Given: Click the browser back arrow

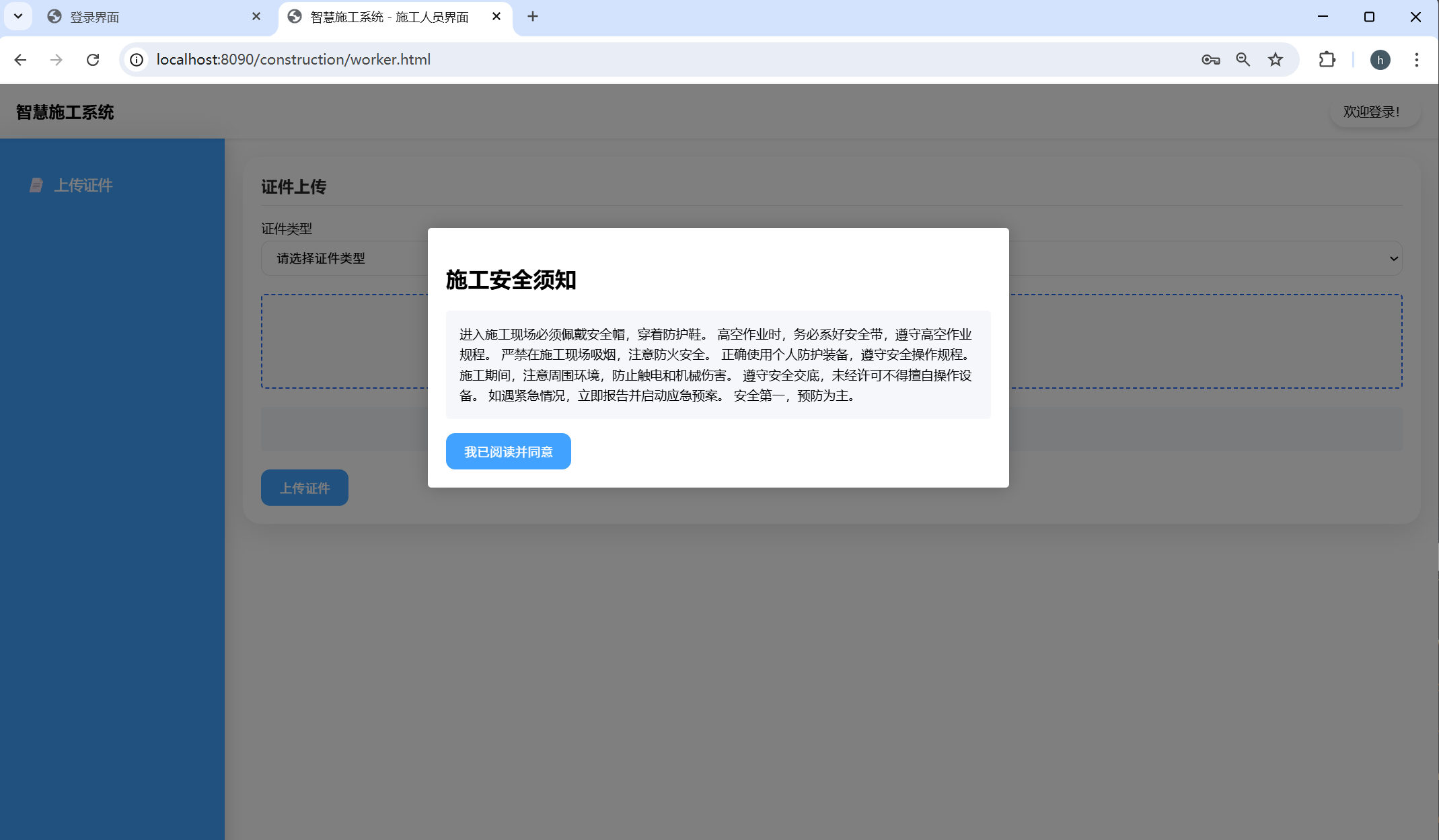Looking at the screenshot, I should click(20, 60).
